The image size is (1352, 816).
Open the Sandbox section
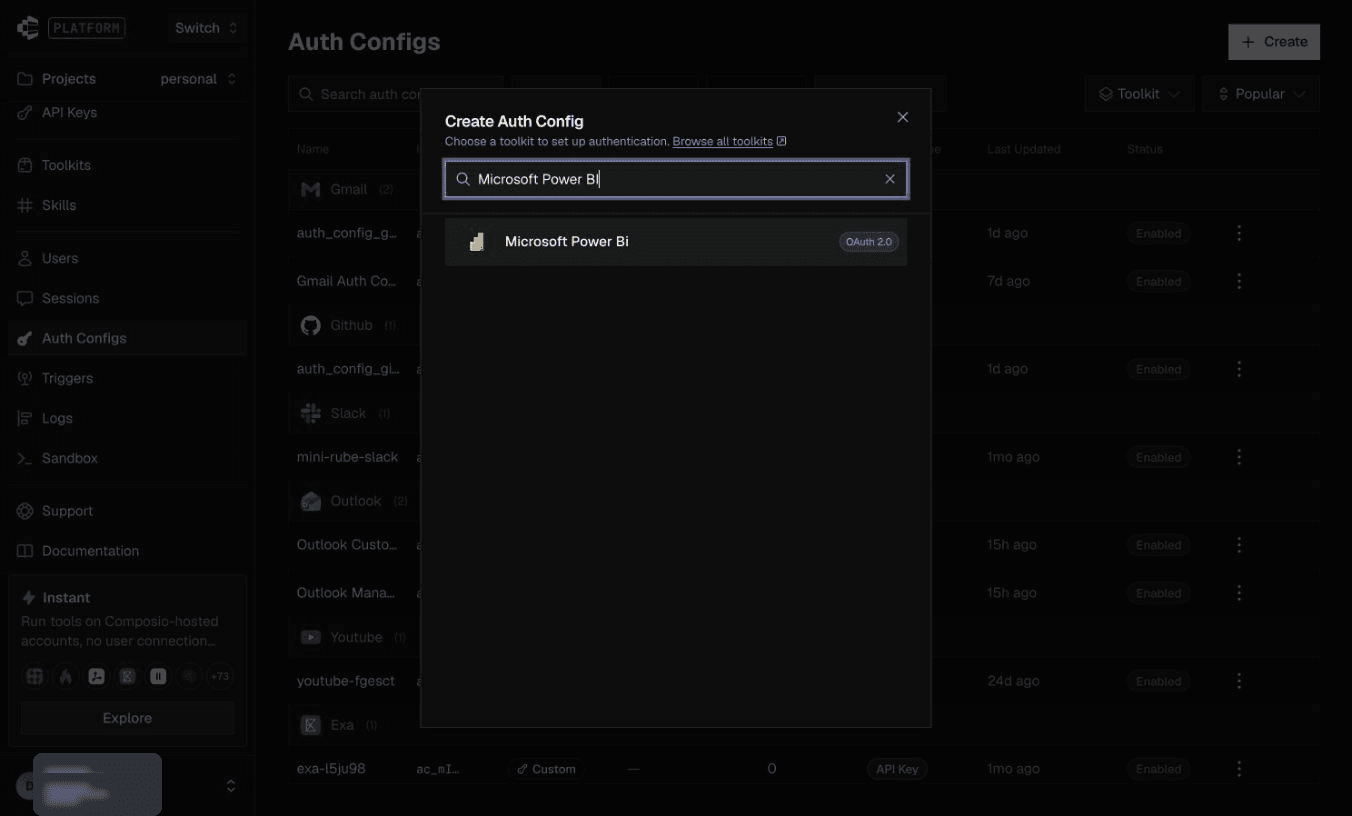pyautogui.click(x=70, y=458)
